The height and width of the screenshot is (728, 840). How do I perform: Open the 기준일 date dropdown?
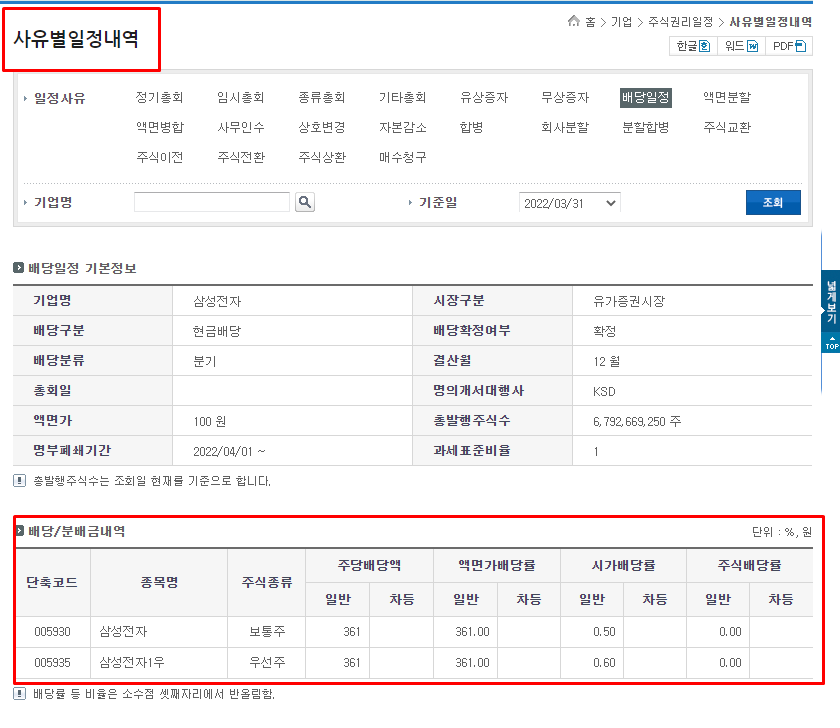click(569, 203)
